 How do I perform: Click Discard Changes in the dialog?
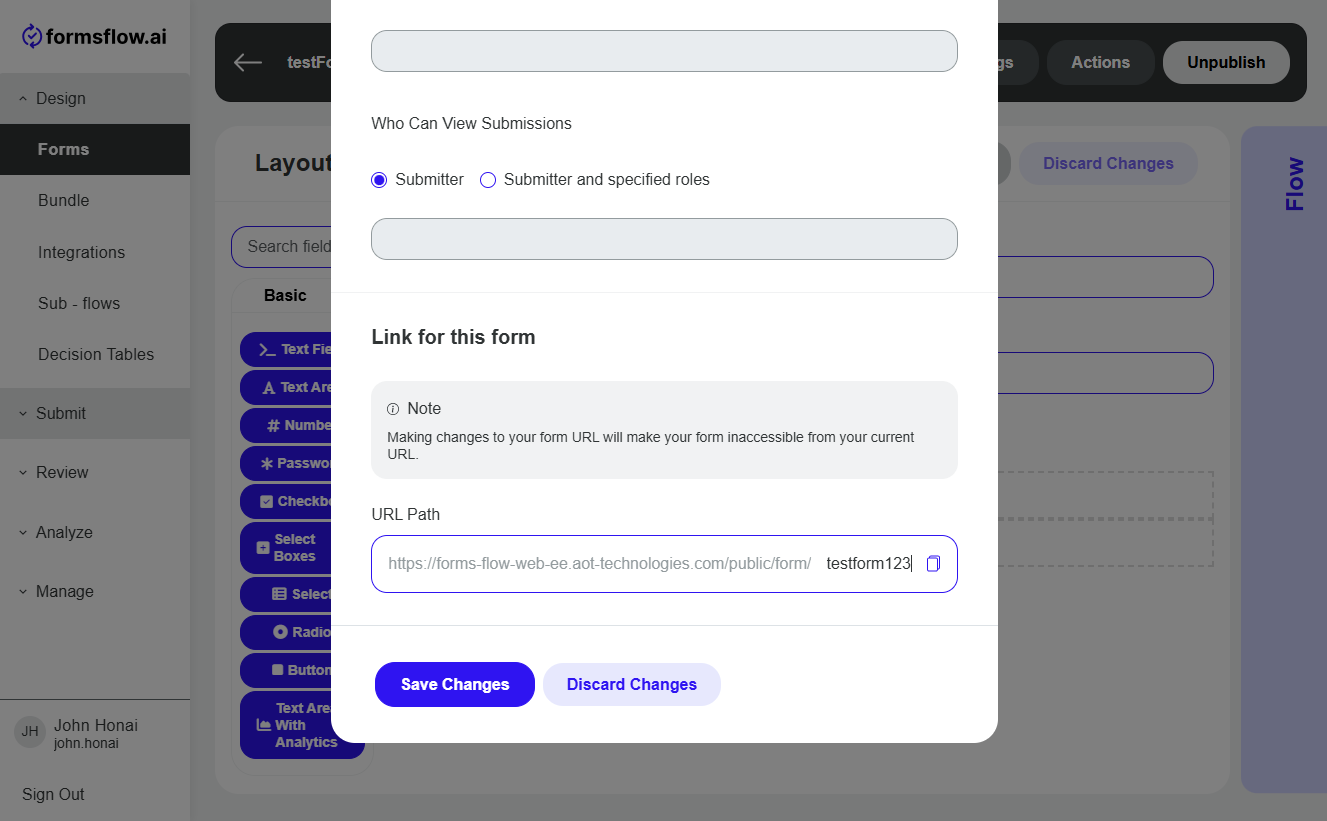pyautogui.click(x=632, y=684)
